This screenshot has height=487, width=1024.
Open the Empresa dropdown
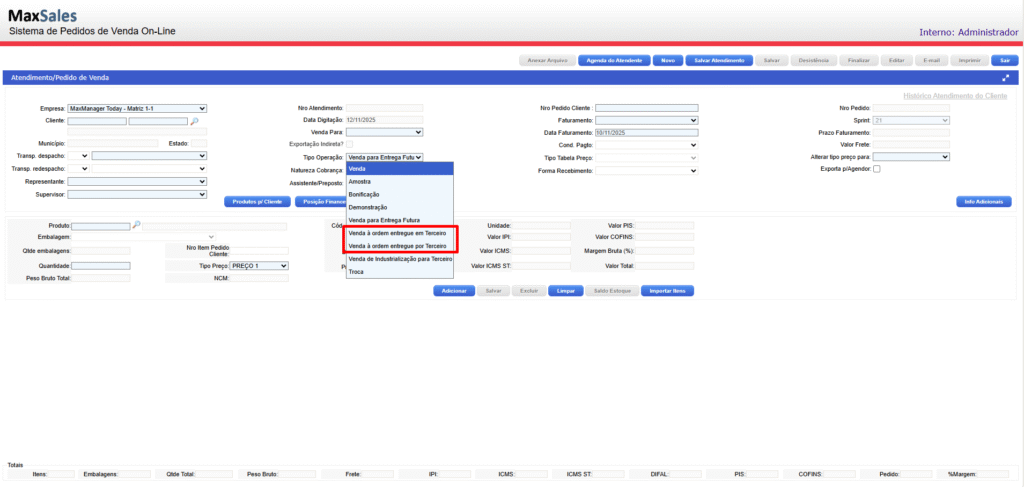[x=137, y=108]
